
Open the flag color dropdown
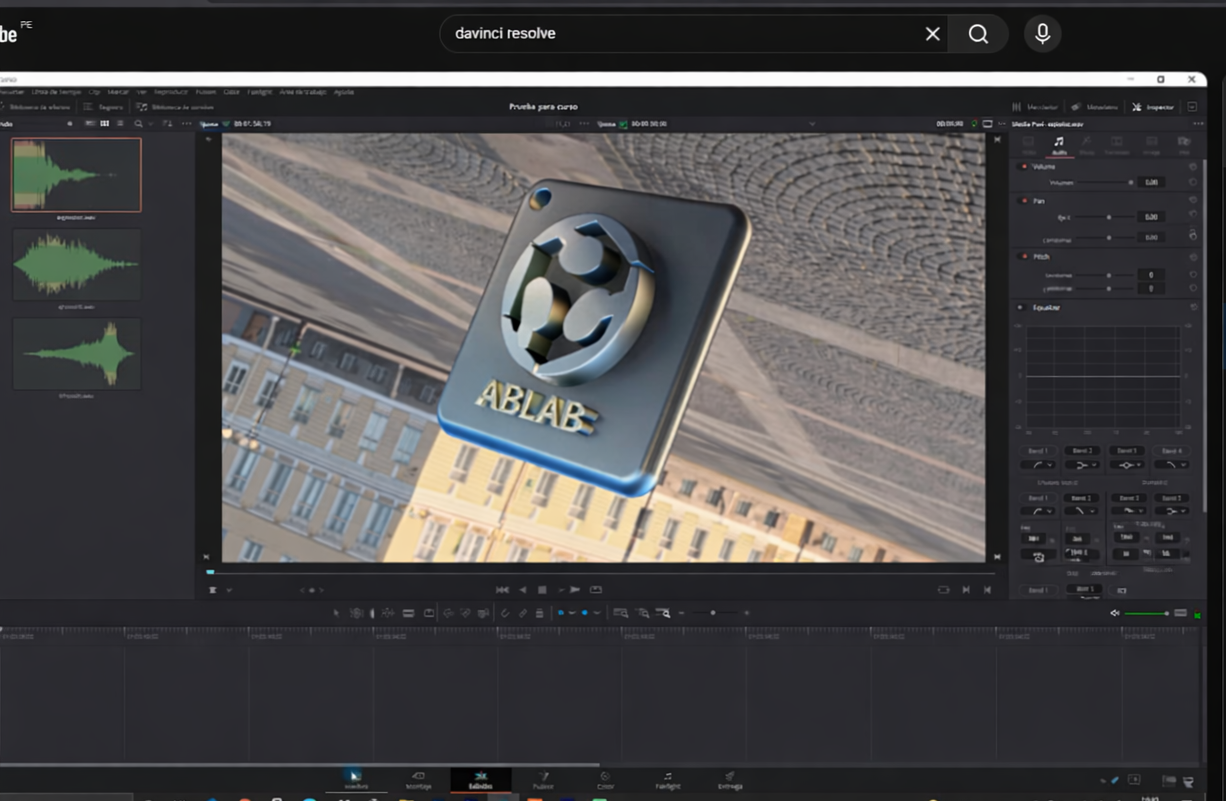coord(572,613)
